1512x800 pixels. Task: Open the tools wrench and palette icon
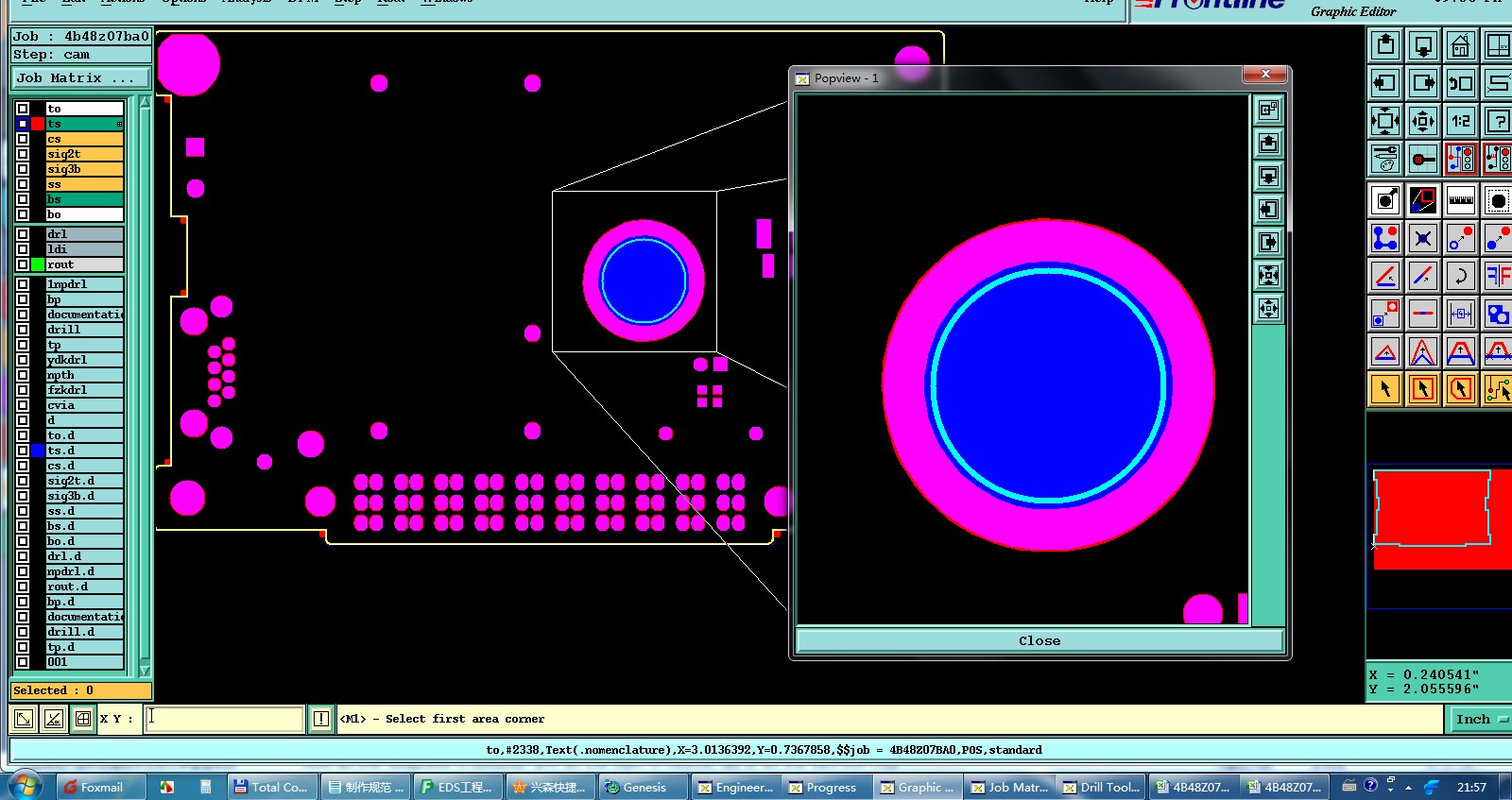[1385, 159]
